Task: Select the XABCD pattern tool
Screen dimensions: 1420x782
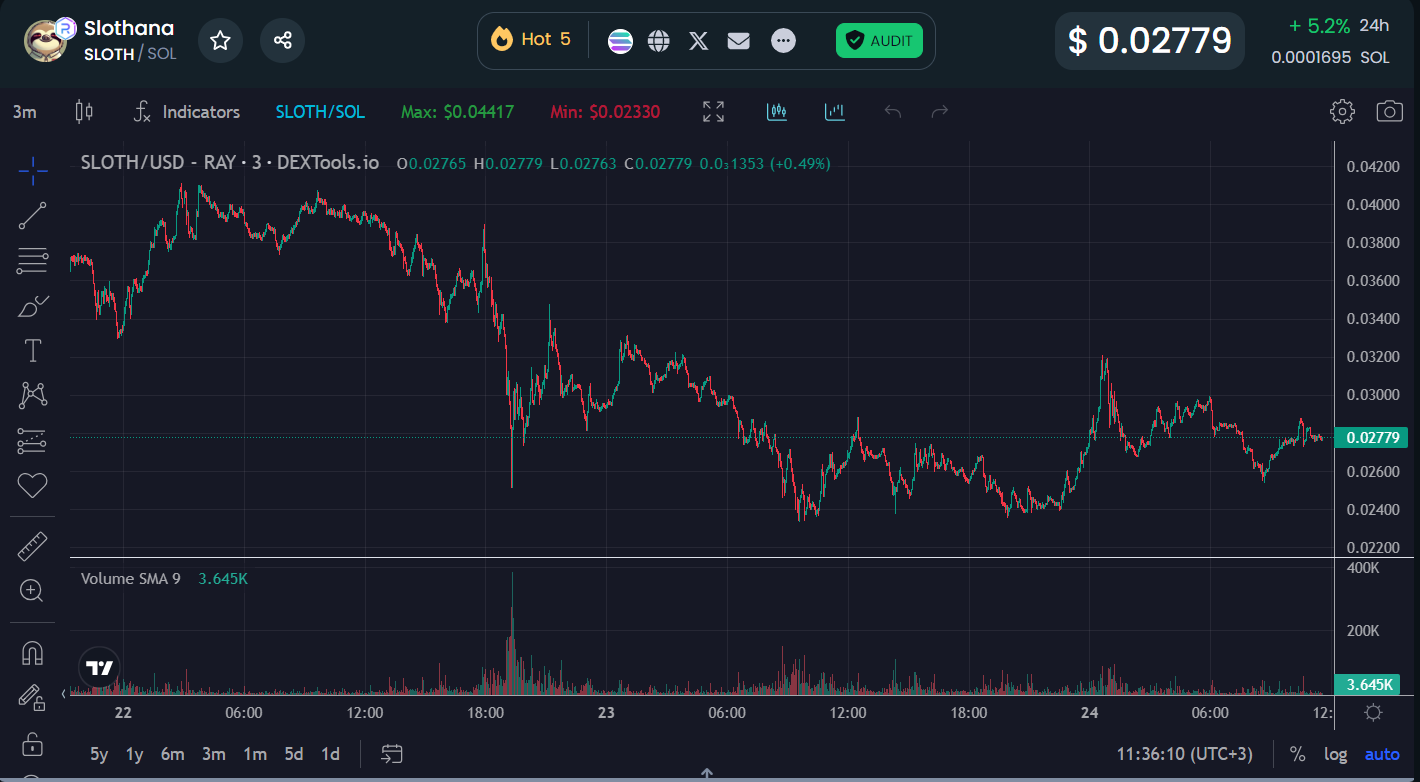Action: 33,396
